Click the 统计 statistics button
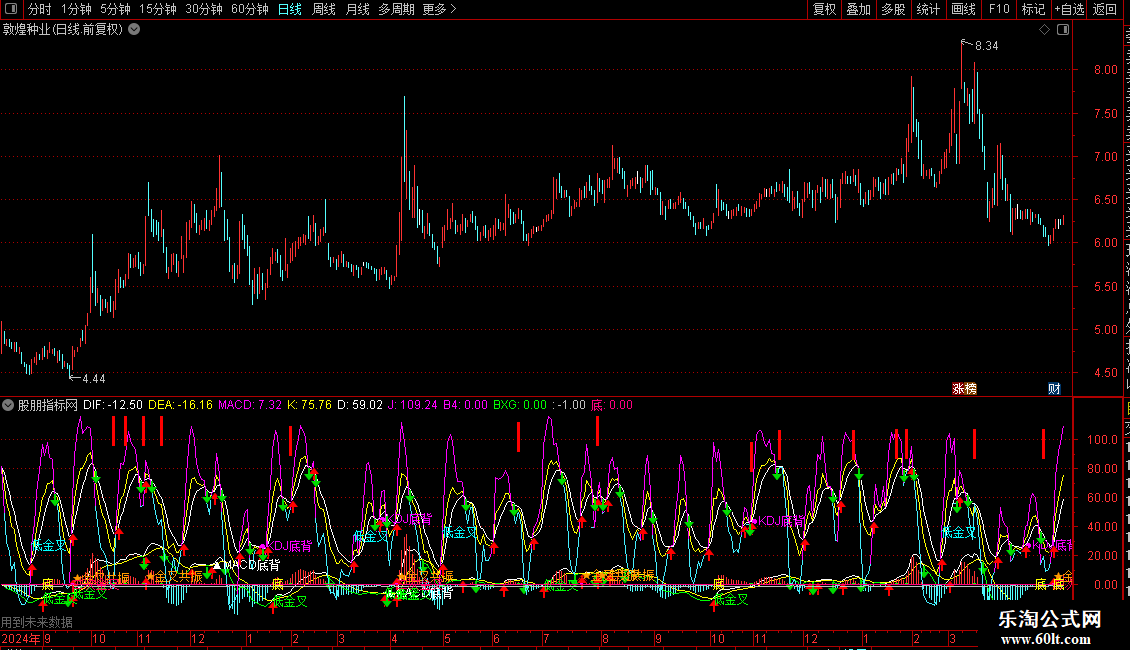 tap(927, 9)
